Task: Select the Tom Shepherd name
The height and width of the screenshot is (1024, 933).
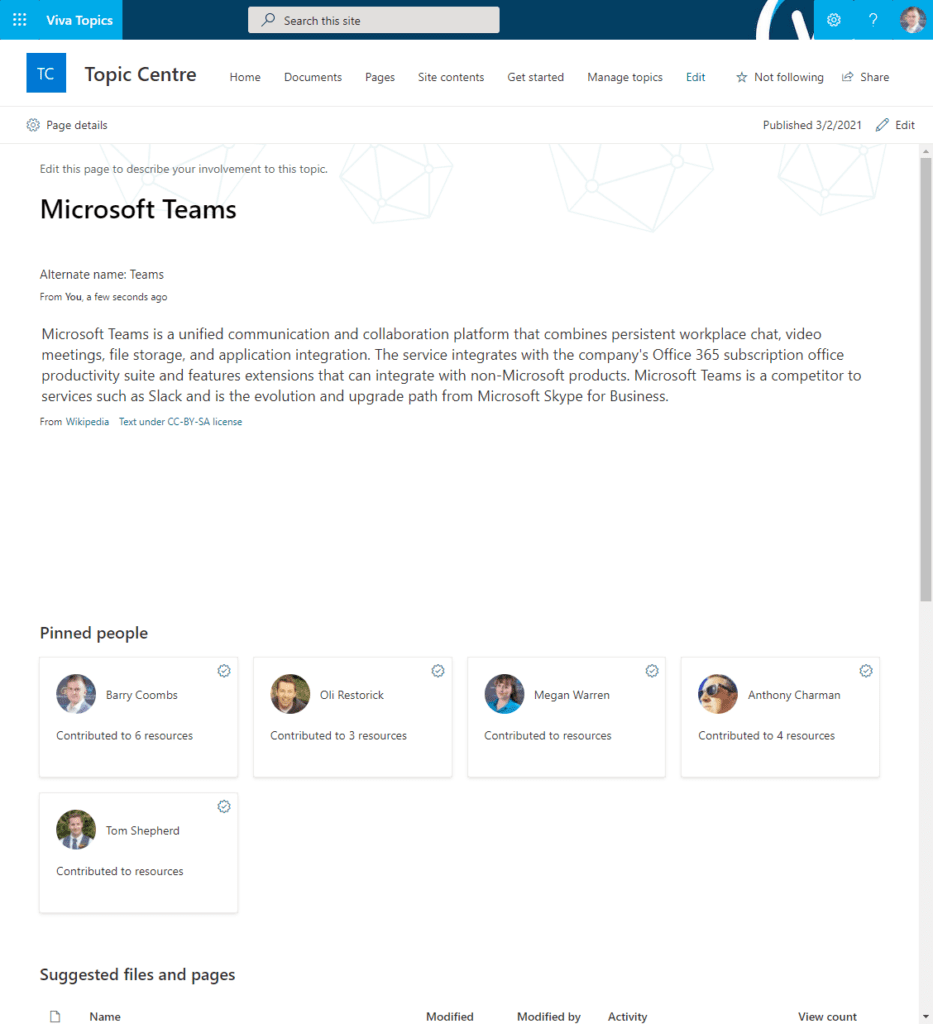Action: (x=142, y=831)
